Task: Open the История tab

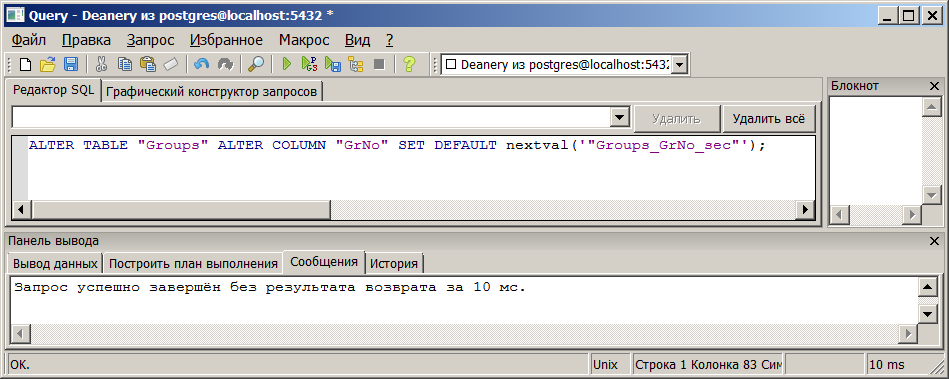Action: (394, 264)
